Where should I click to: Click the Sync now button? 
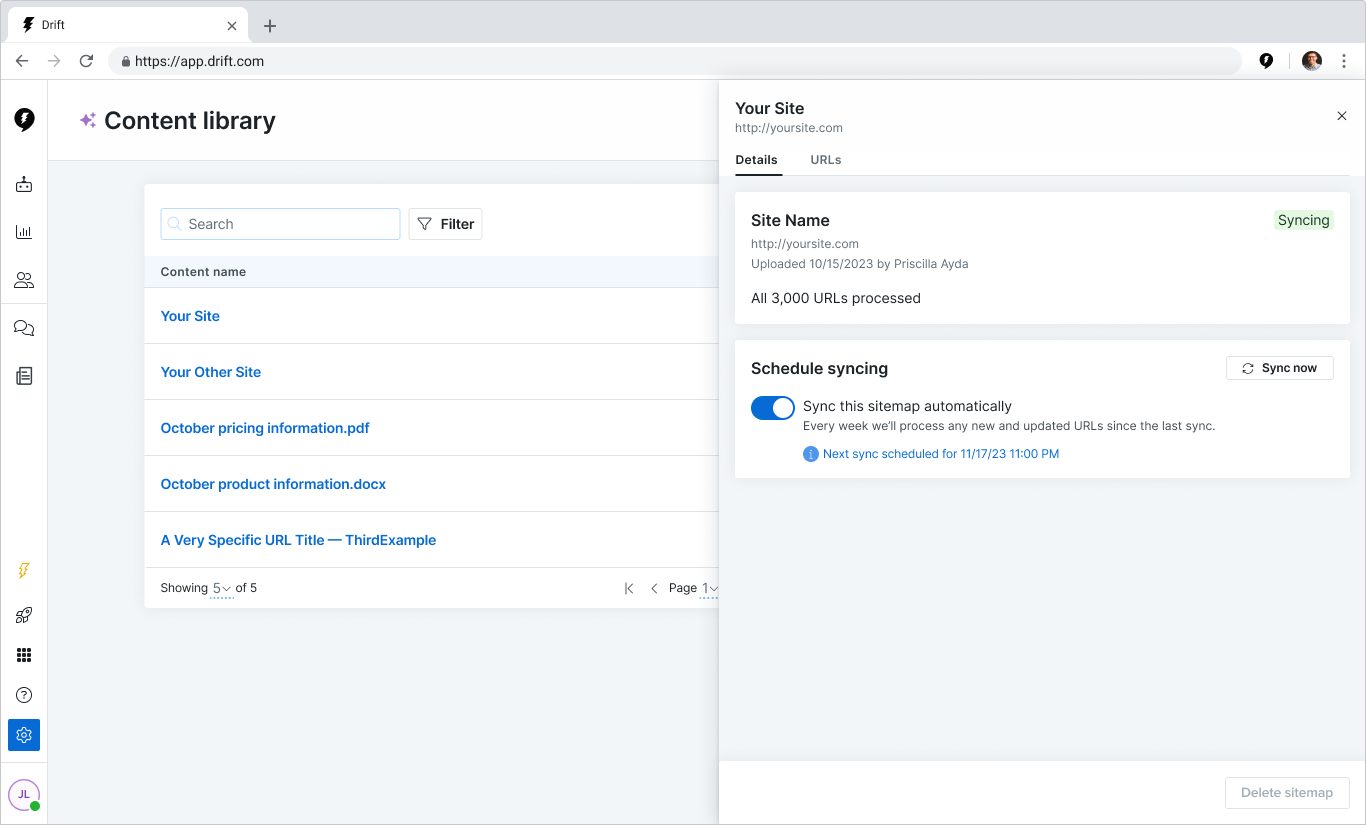(x=1279, y=368)
